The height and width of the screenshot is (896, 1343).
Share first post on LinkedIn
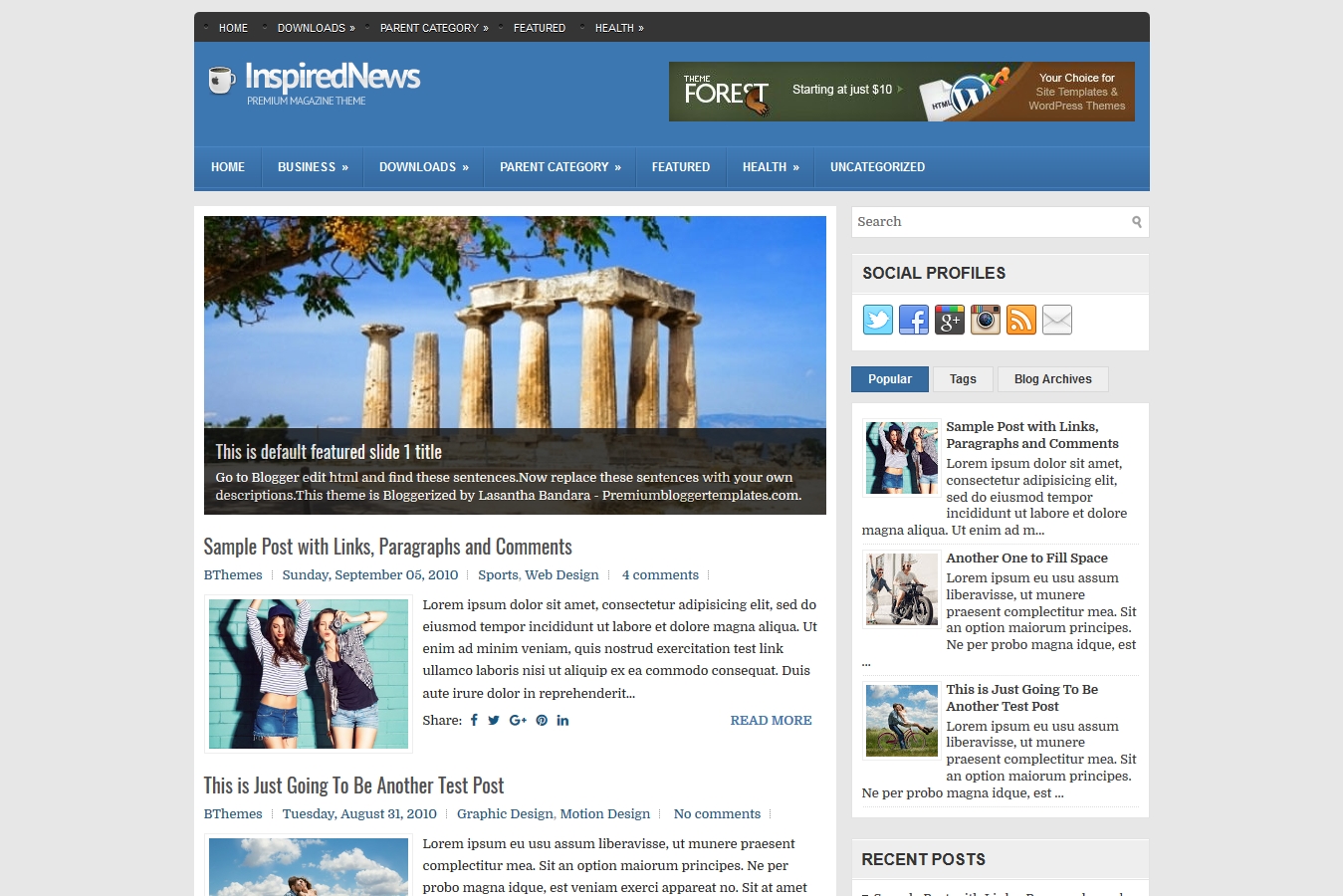[x=562, y=720]
